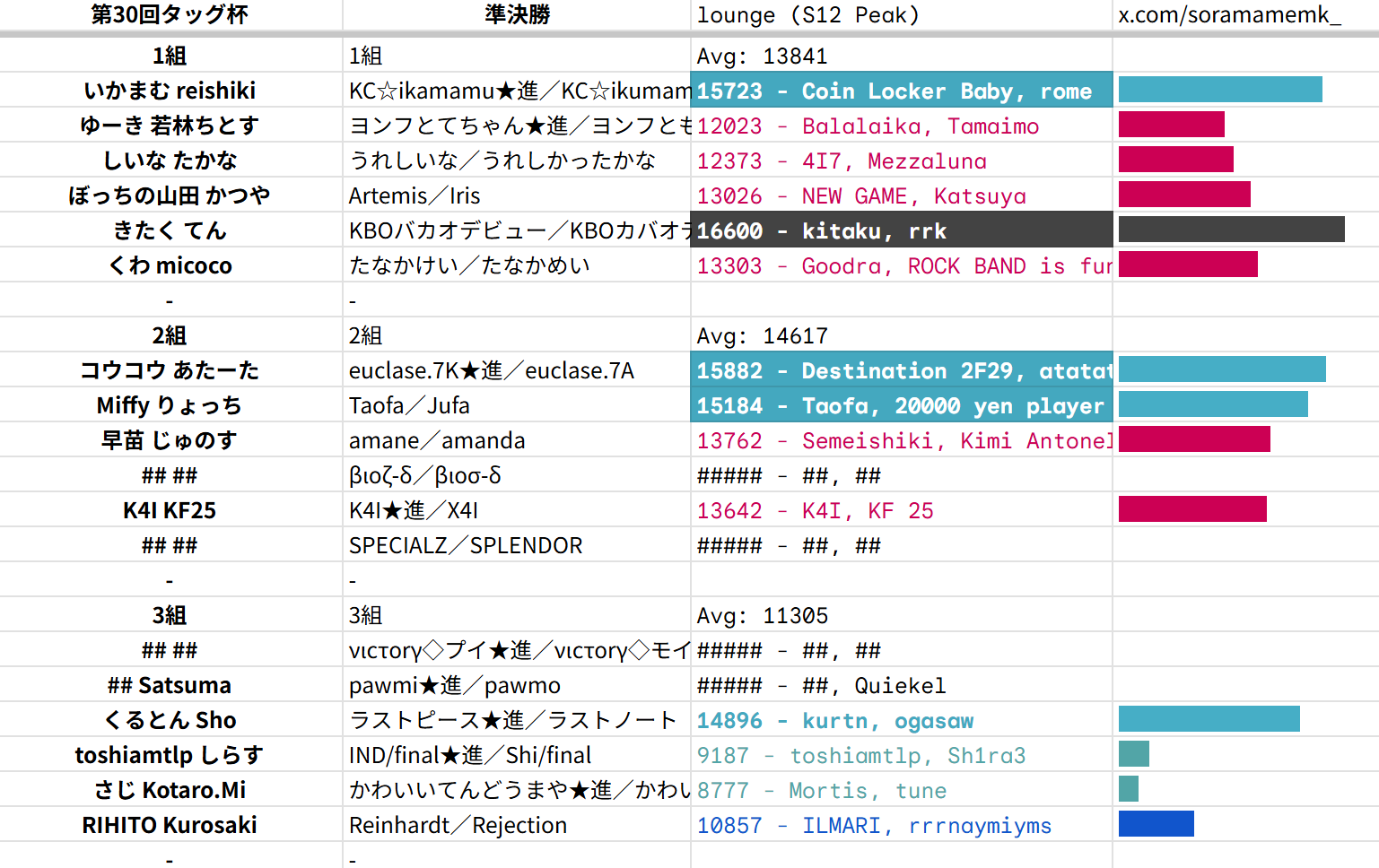
Task: Select the 13762 - Semeishiki cell
Action: coord(902,440)
